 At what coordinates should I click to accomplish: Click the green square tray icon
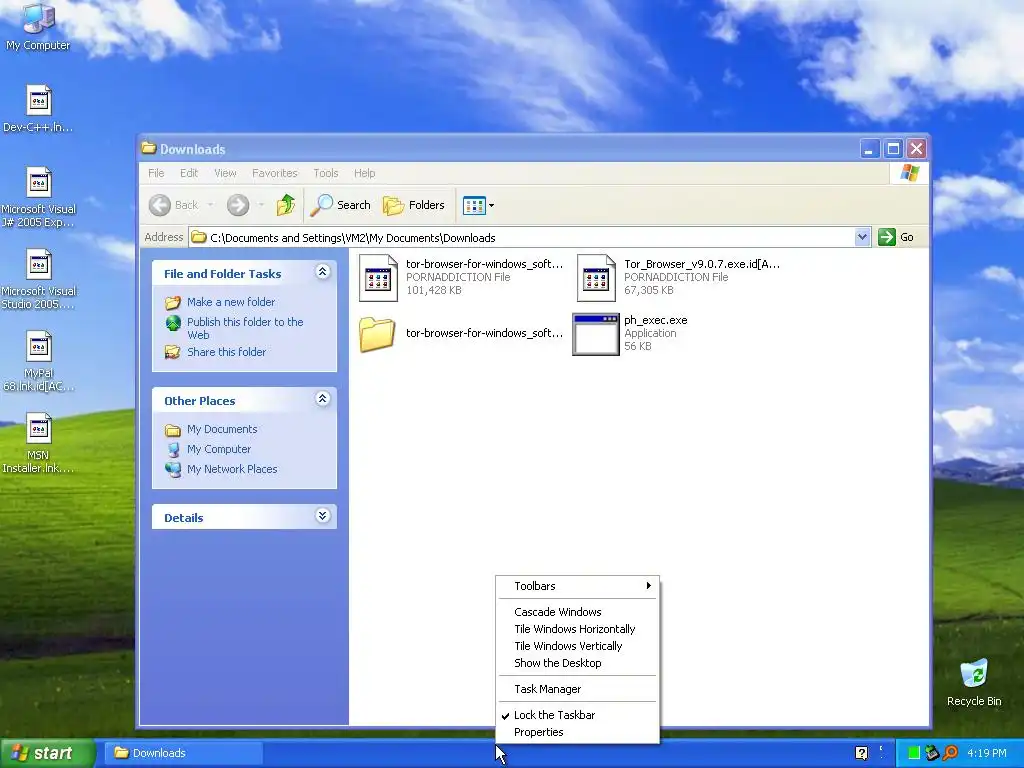pos(914,753)
